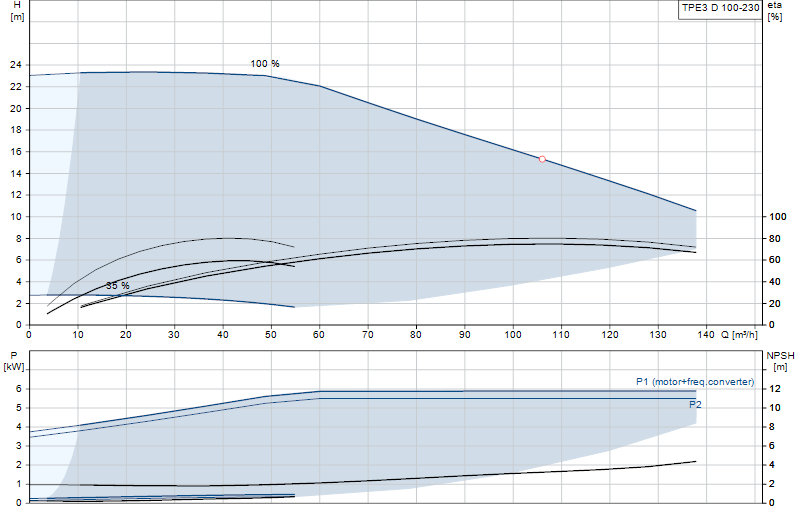Click the eta [%] axis label
The width and height of the screenshot is (800, 520).
[774, 11]
